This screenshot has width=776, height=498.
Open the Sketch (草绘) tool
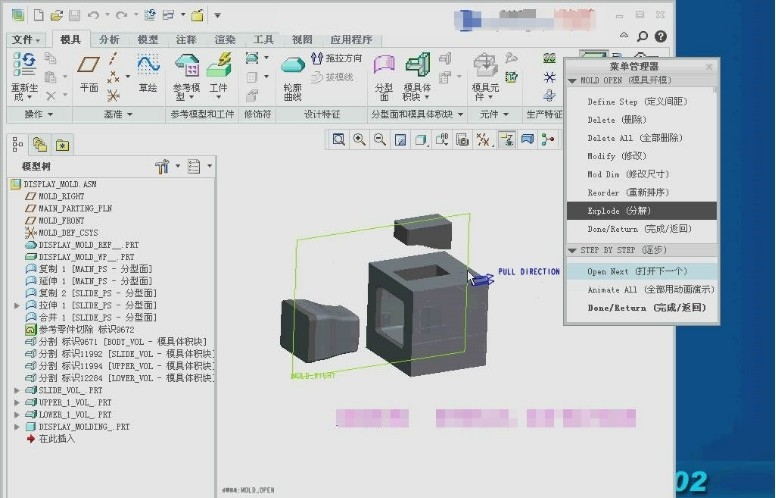pyautogui.click(x=148, y=65)
